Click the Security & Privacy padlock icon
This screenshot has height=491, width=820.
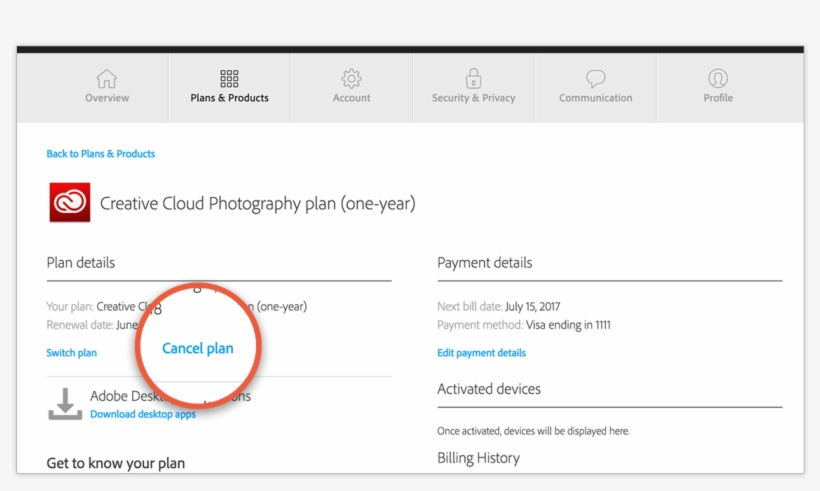click(473, 78)
